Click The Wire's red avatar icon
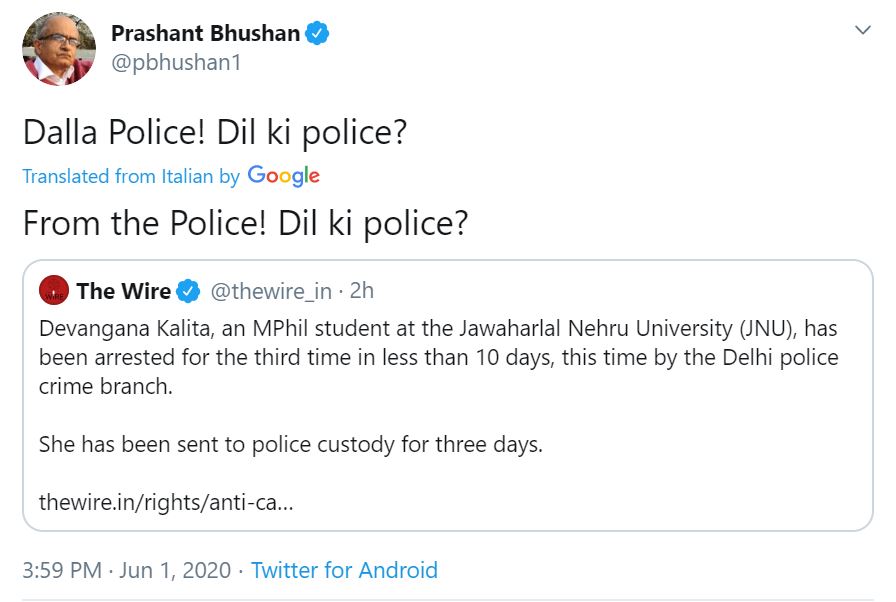Viewport: 896px width, 602px height. point(53,291)
